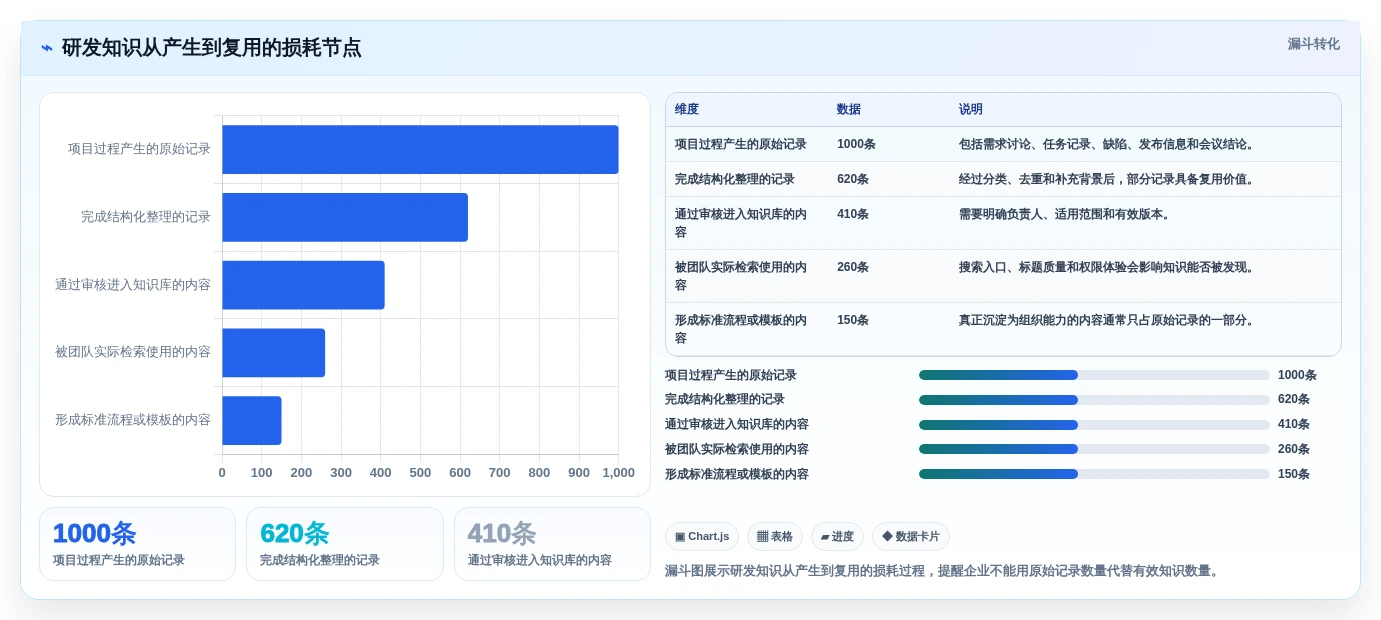Click the 1000条 value in the table
1381x620 pixels.
pos(856,144)
